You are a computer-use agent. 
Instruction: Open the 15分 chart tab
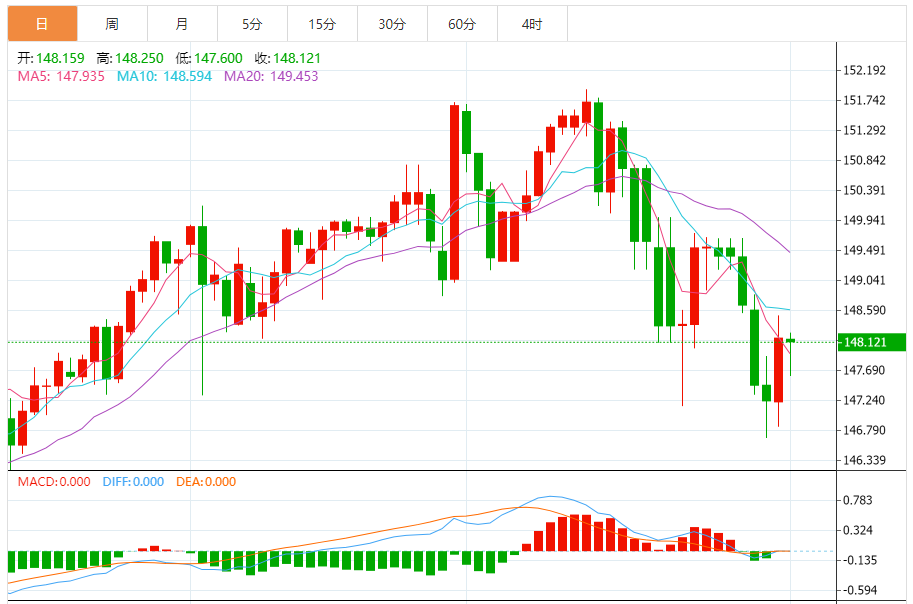pyautogui.click(x=322, y=24)
